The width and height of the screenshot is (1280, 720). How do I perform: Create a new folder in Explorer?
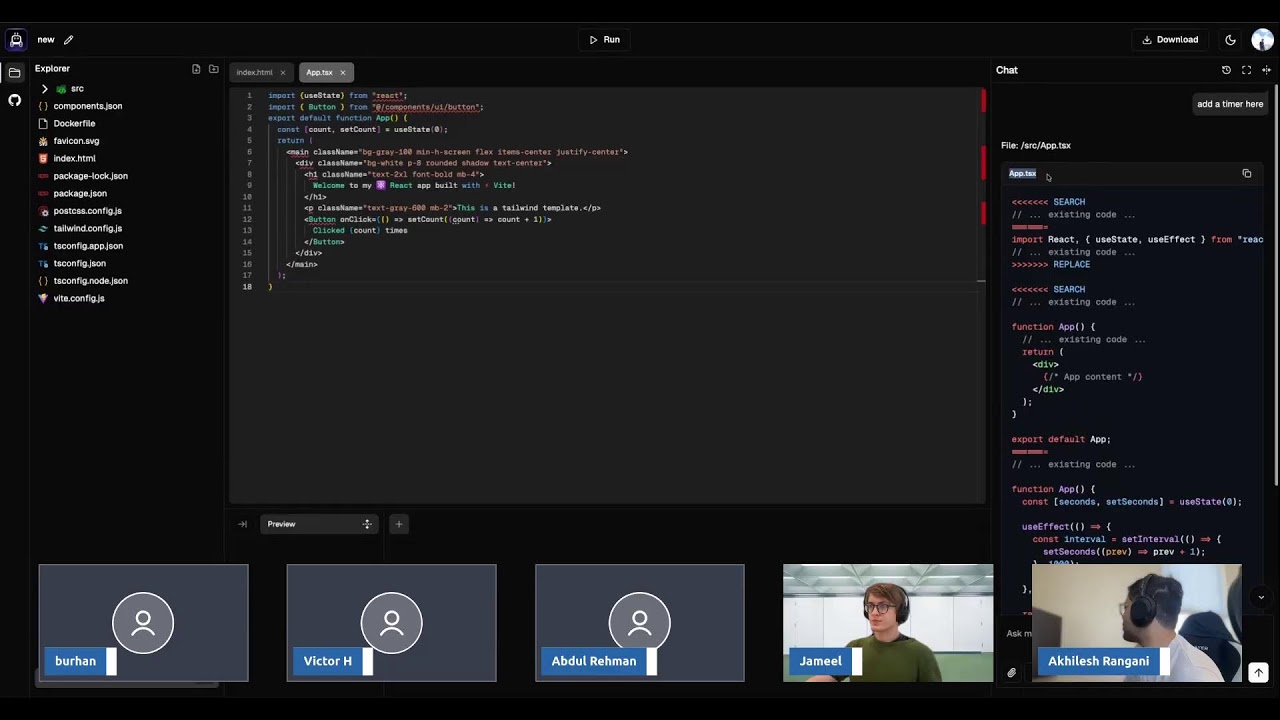coord(213,69)
